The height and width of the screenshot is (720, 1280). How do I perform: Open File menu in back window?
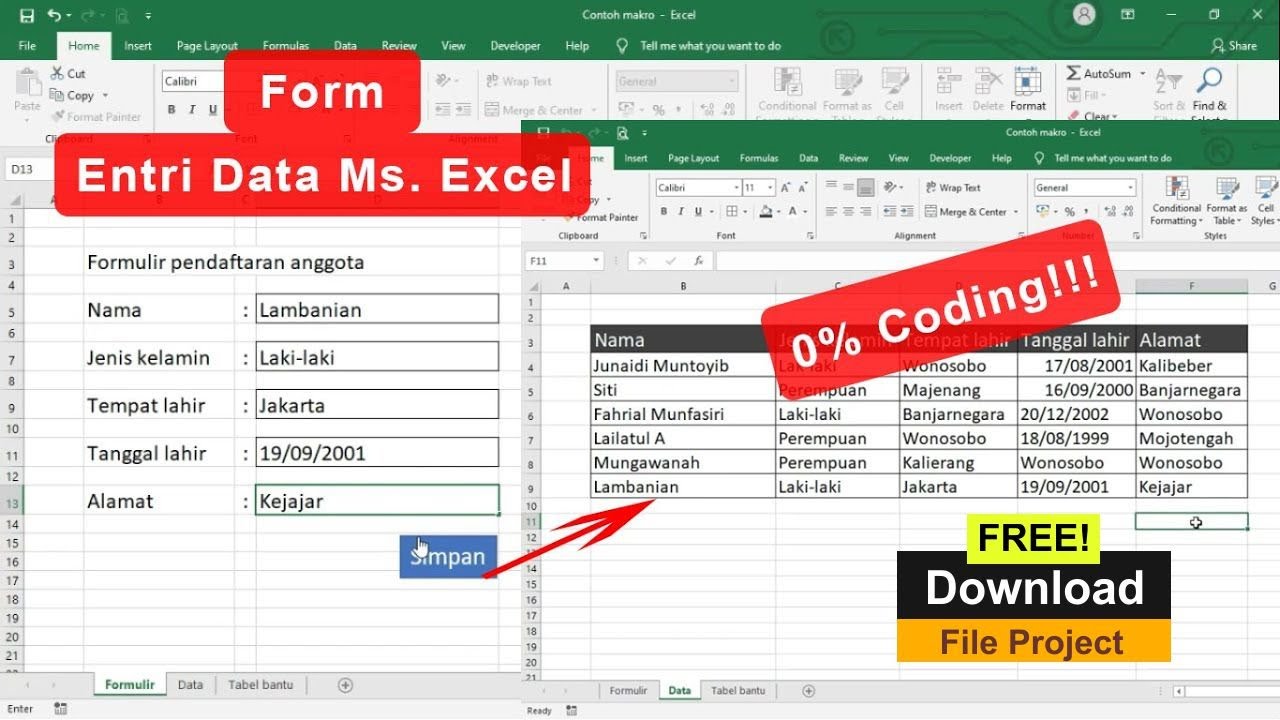click(27, 46)
